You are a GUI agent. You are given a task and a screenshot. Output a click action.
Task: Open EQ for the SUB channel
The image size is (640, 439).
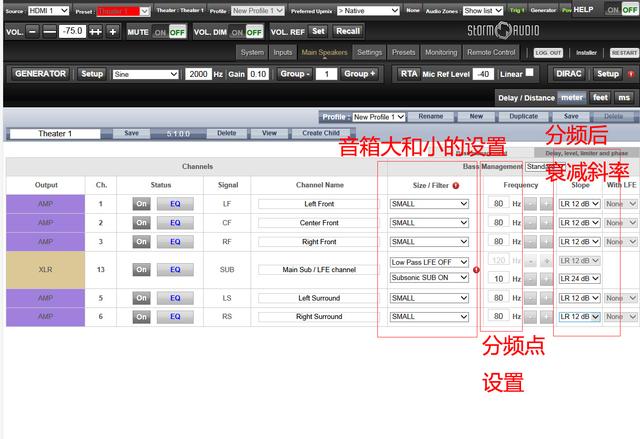pos(174,269)
